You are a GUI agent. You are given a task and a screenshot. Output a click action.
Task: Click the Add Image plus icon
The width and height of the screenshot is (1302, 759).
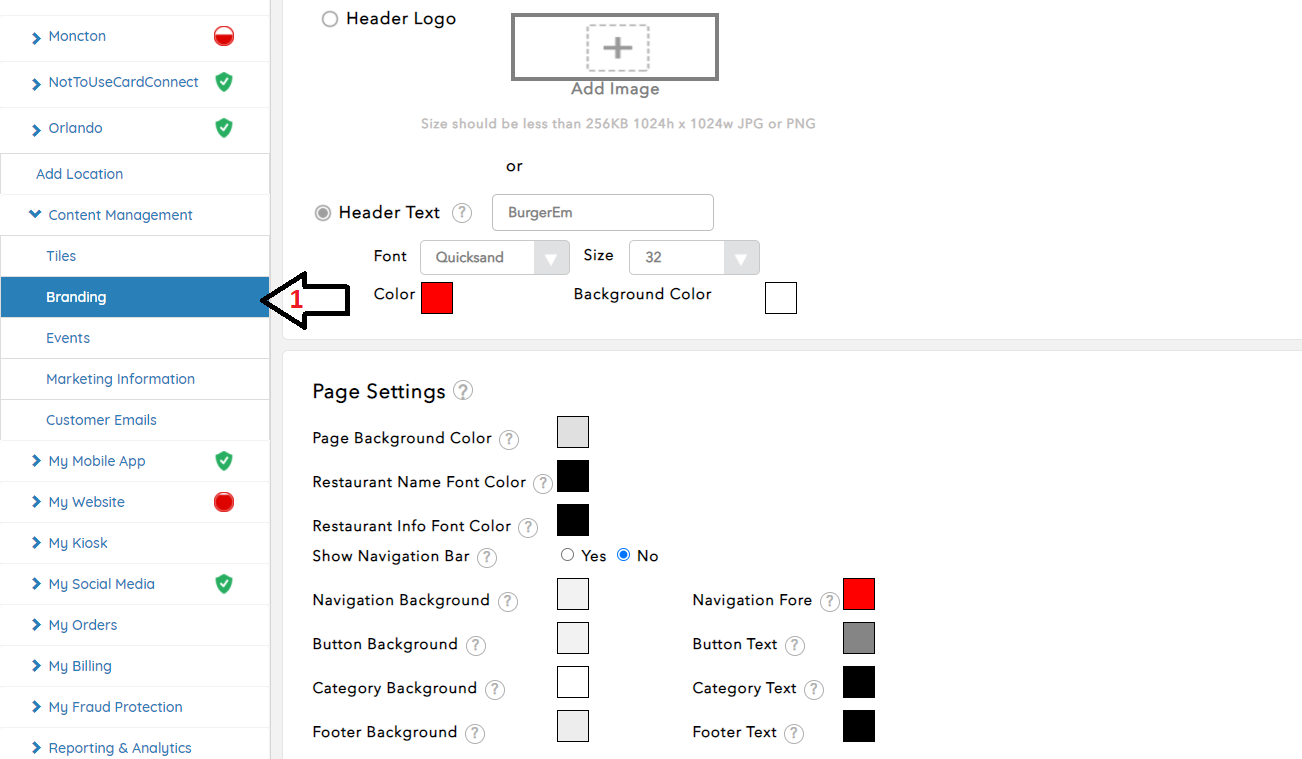tap(617, 48)
